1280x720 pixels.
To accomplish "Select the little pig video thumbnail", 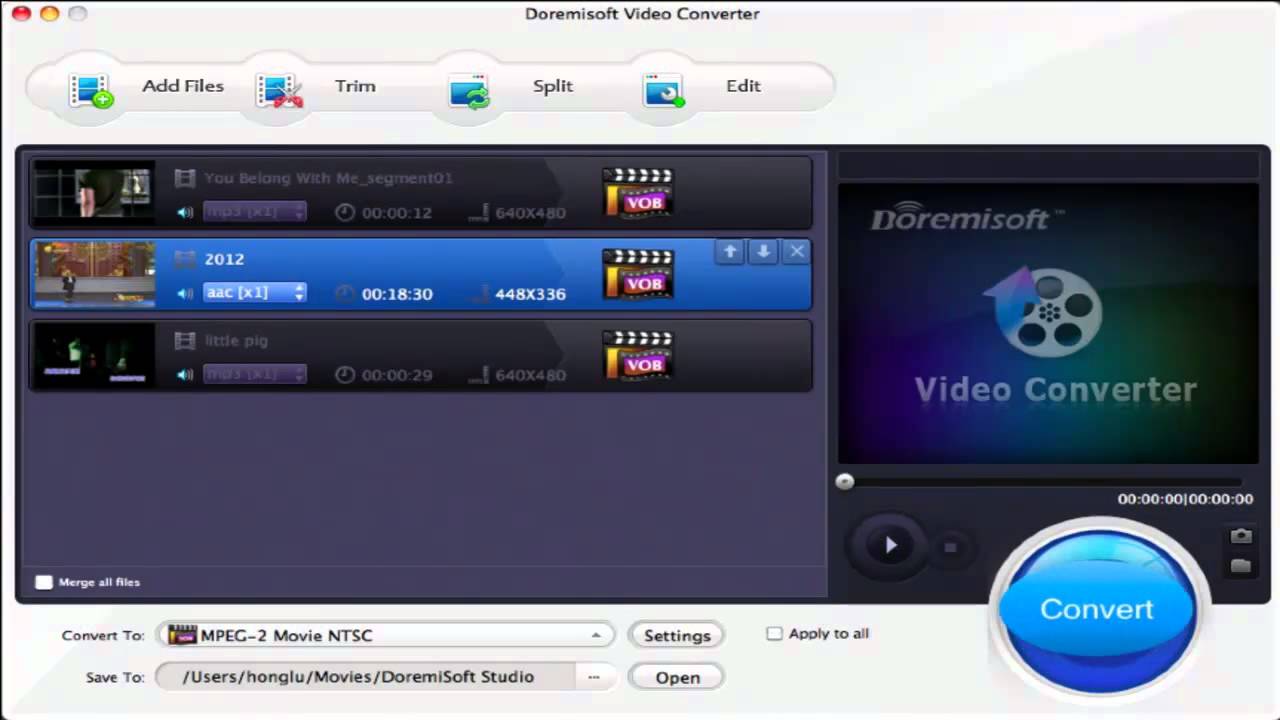I will [95, 355].
